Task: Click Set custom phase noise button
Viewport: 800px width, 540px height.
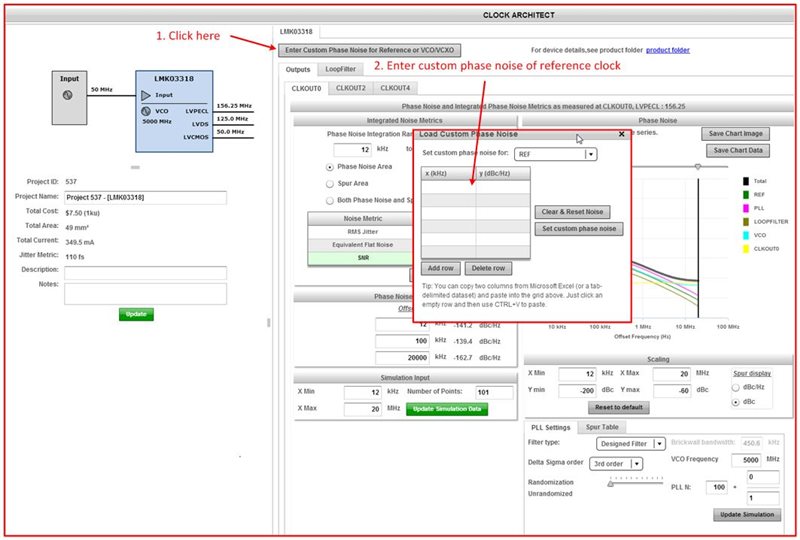Action: click(579, 229)
